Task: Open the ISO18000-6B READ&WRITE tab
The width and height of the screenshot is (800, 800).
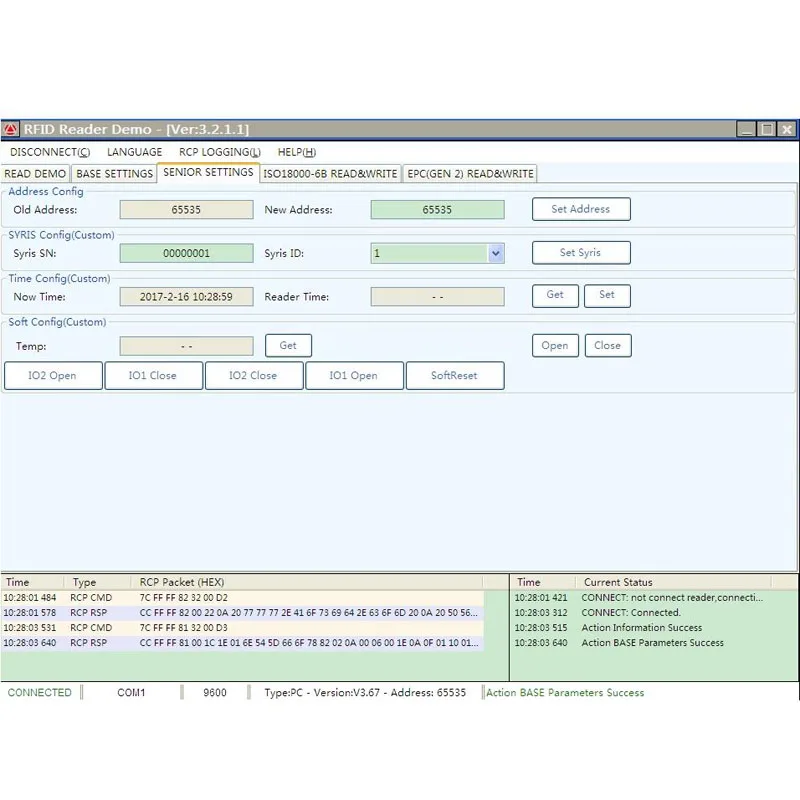Action: coord(330,174)
